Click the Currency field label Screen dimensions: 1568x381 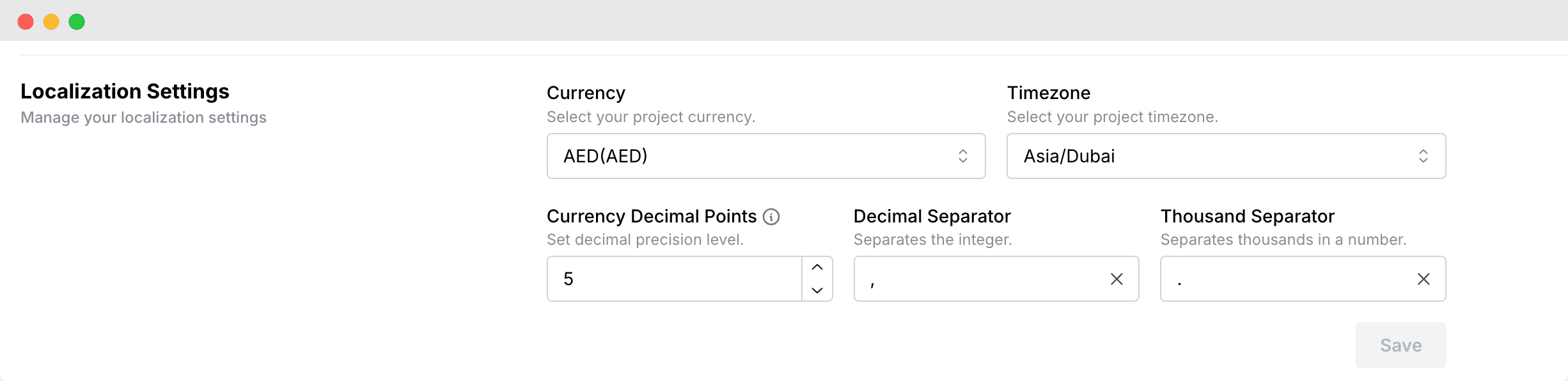point(586,93)
